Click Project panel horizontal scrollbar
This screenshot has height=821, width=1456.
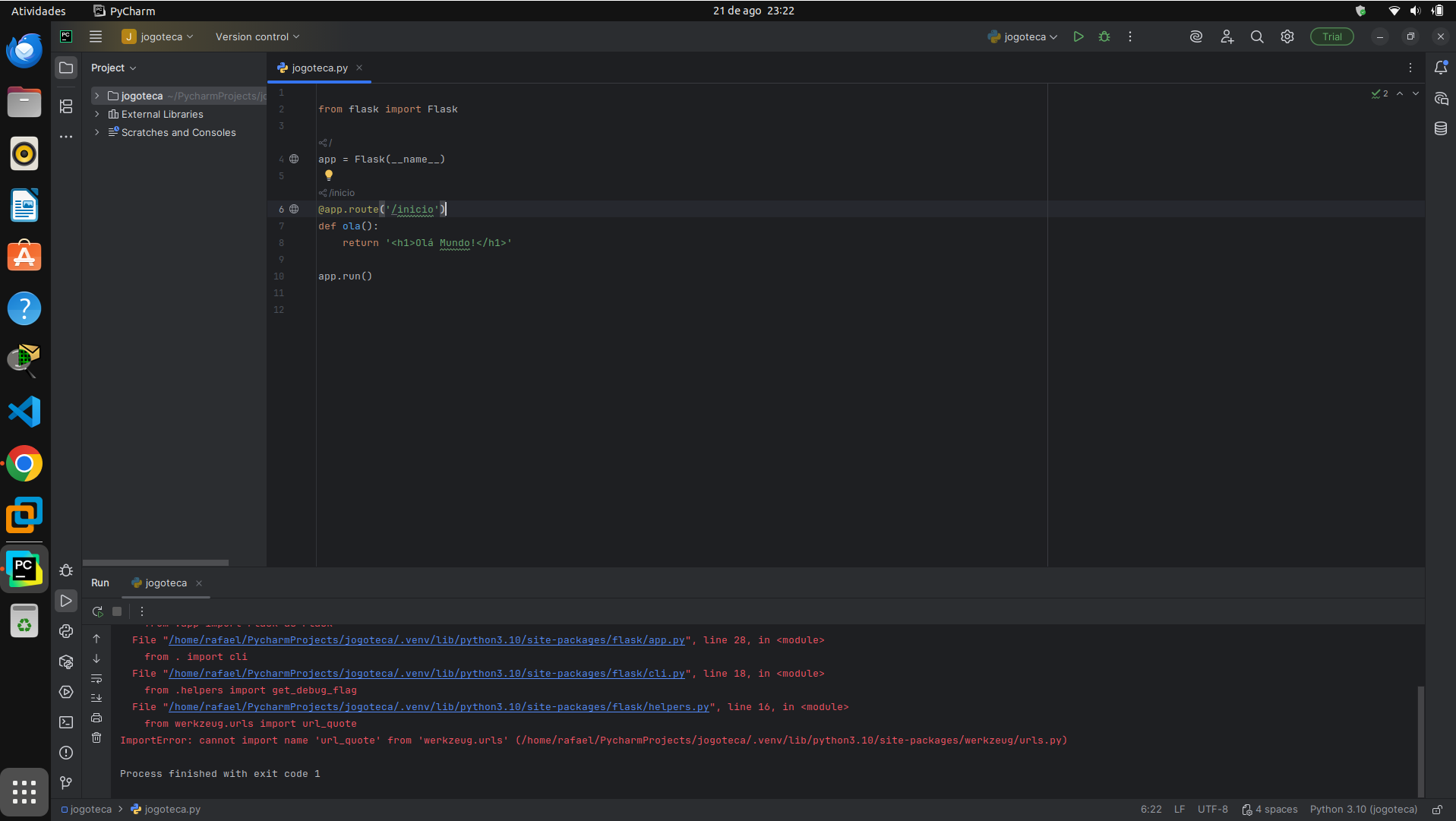156,563
